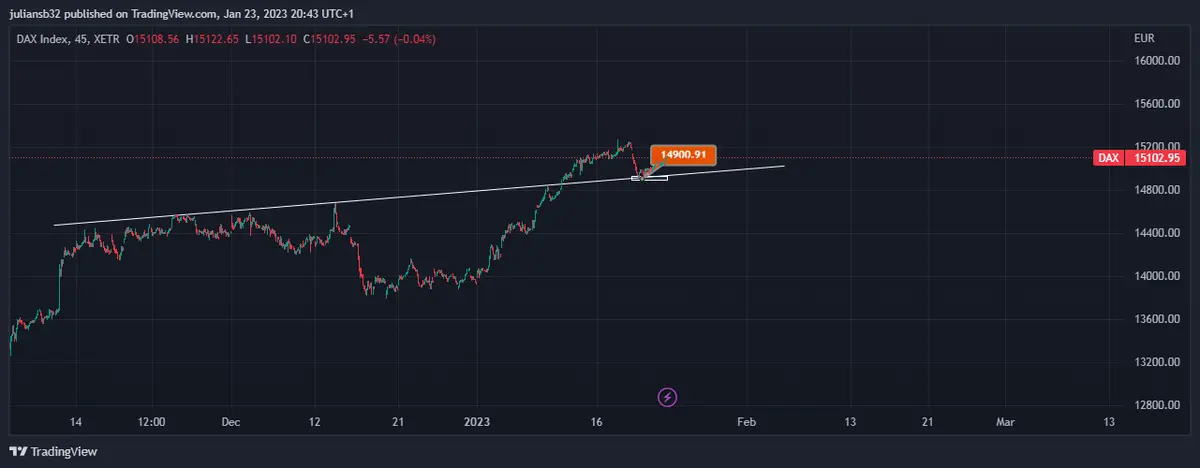
Task: Select the Mar marker on time axis
Action: [x=1005, y=423]
